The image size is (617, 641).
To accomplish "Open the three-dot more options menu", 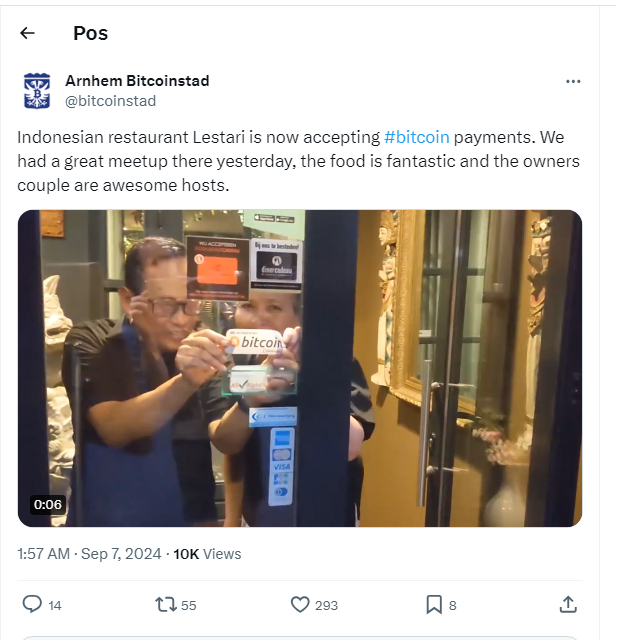I will tap(573, 81).
